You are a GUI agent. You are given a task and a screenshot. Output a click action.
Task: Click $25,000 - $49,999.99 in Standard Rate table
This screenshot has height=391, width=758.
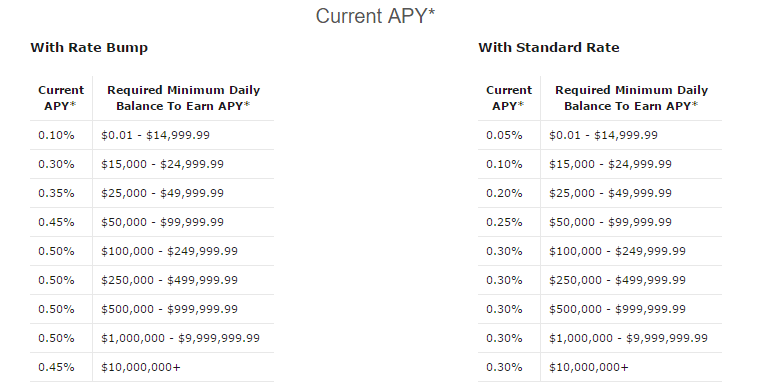(x=610, y=193)
